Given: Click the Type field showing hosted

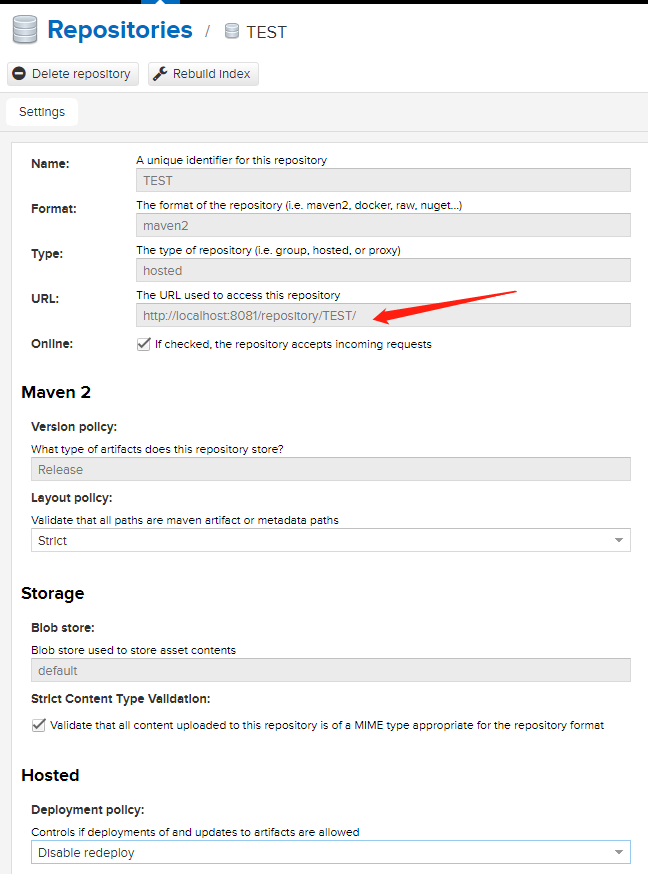Looking at the screenshot, I should tap(383, 271).
